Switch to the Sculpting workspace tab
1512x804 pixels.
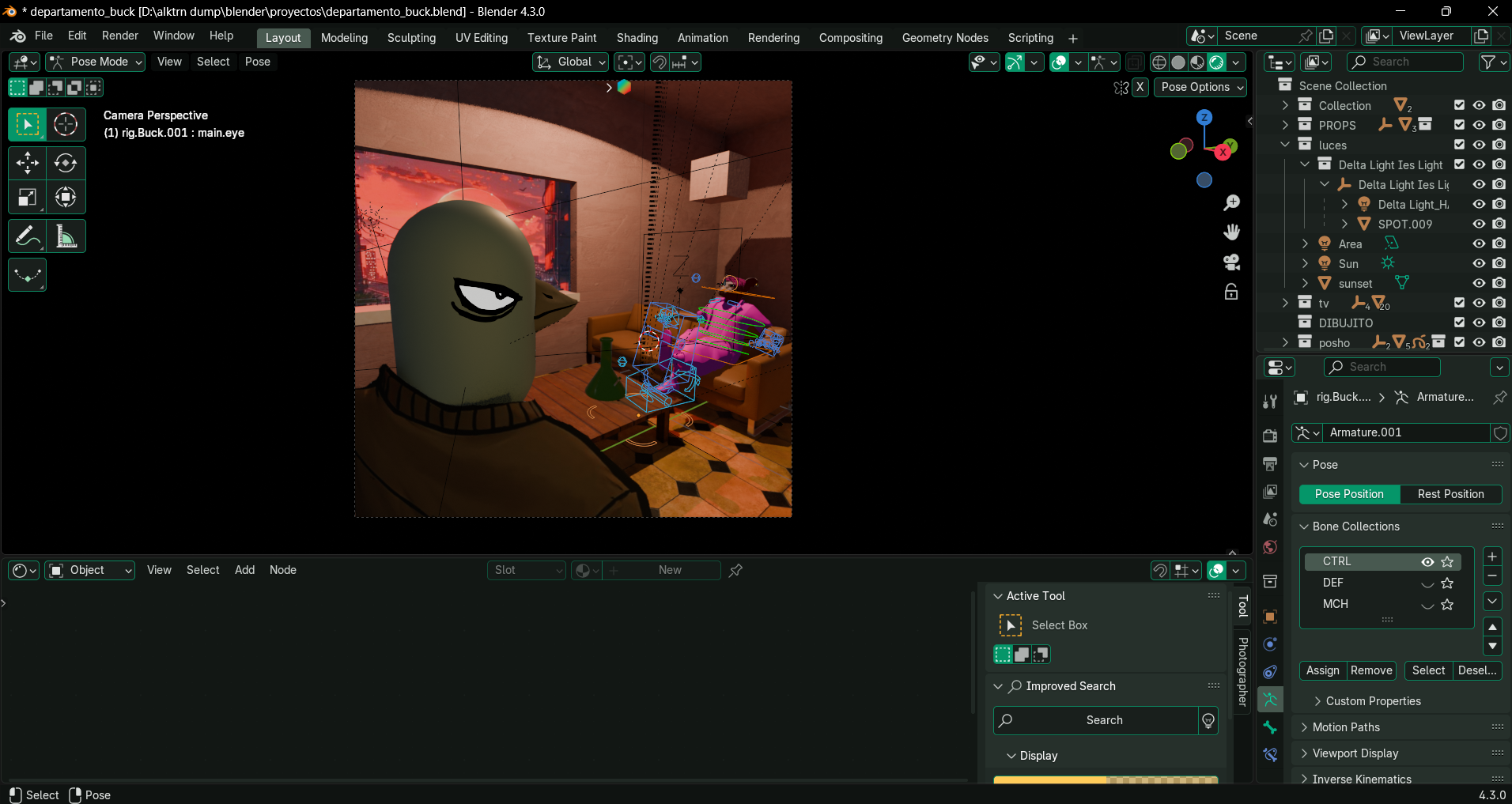411,38
